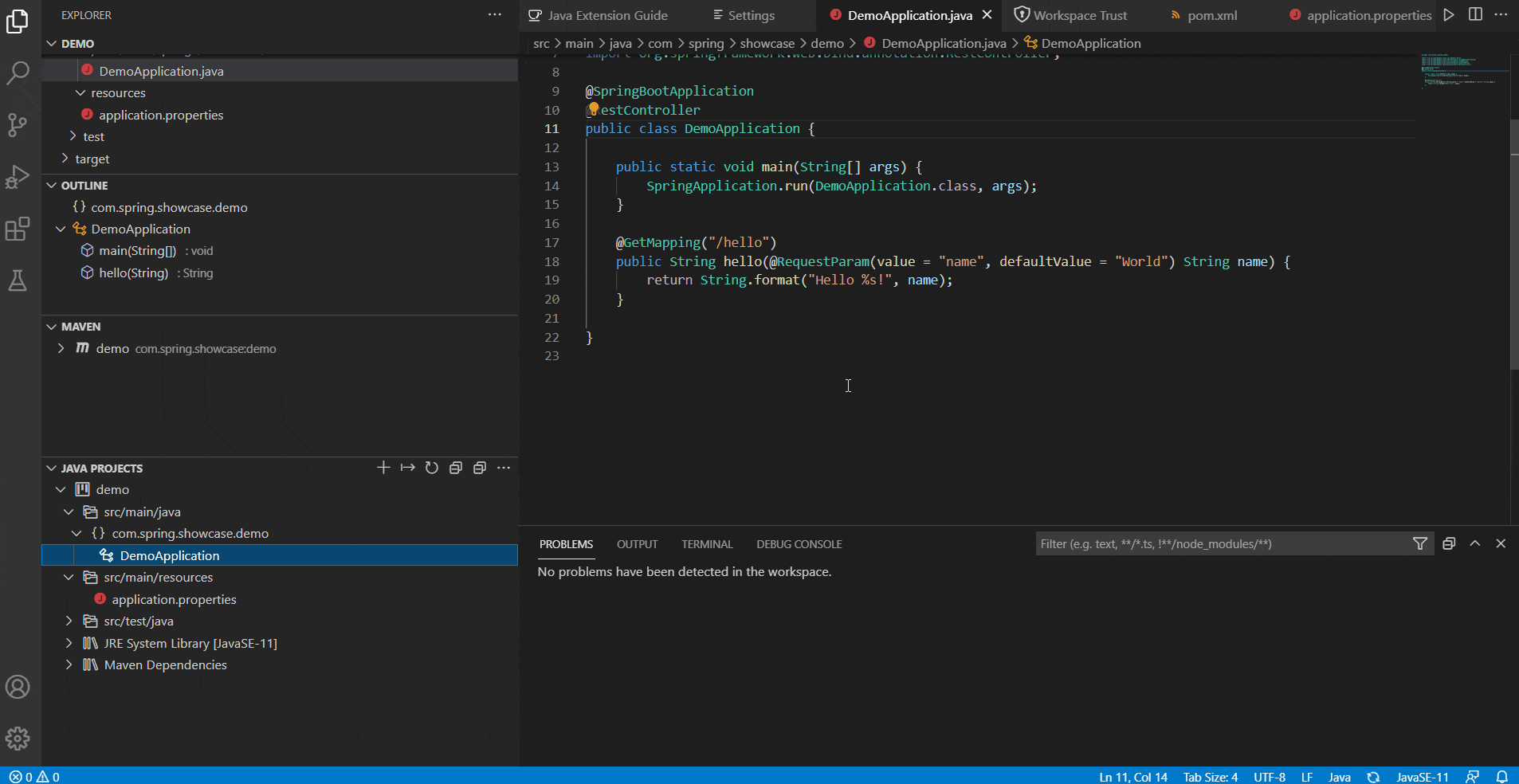Switch to the Java Extension Guide tab

pos(599,15)
